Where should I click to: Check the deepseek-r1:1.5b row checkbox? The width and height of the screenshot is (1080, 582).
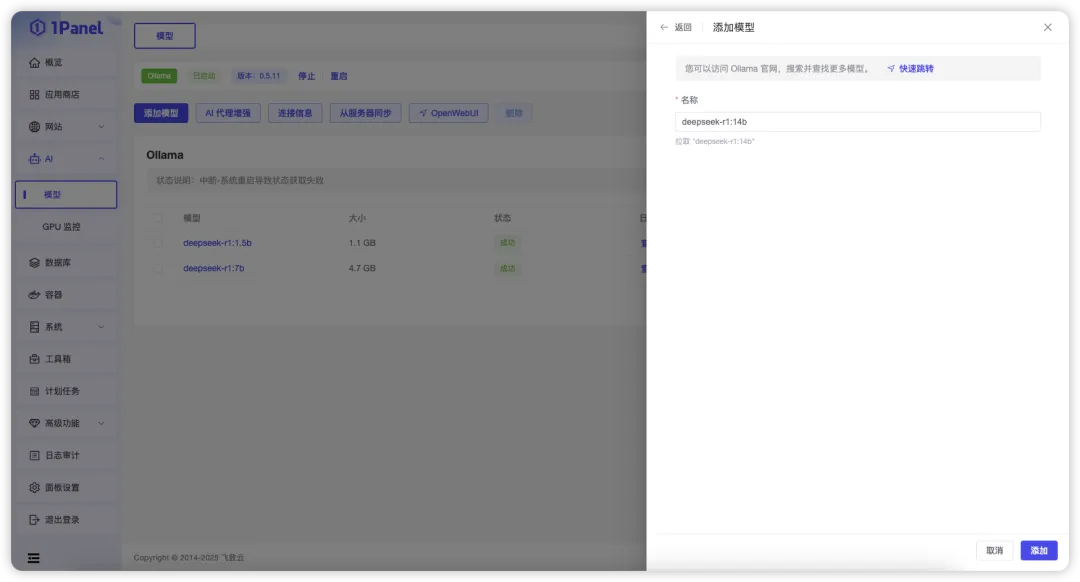coord(157,243)
